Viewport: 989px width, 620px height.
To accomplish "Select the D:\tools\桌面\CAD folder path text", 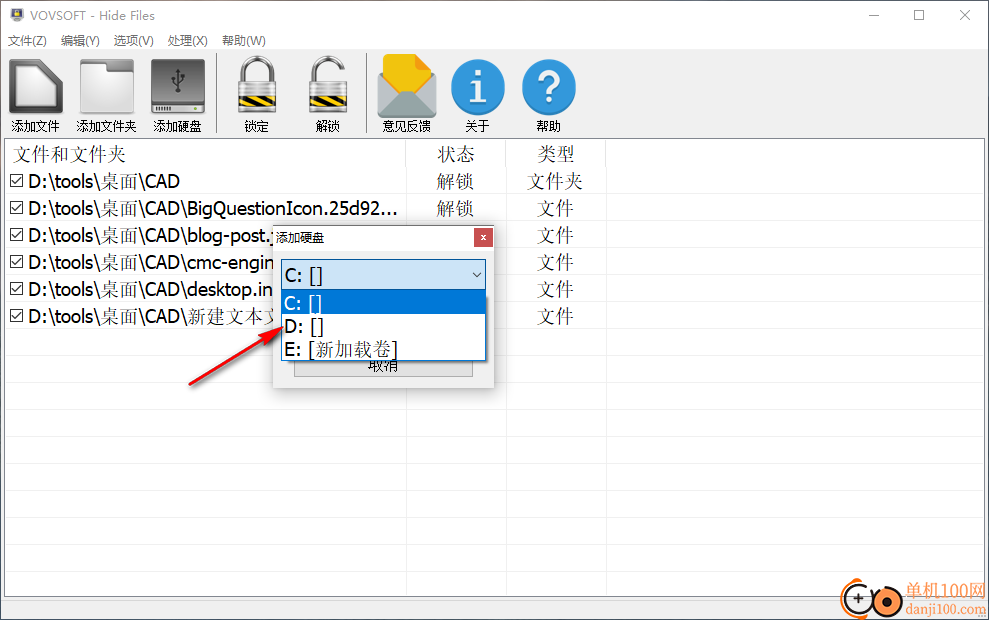I will (x=104, y=182).
